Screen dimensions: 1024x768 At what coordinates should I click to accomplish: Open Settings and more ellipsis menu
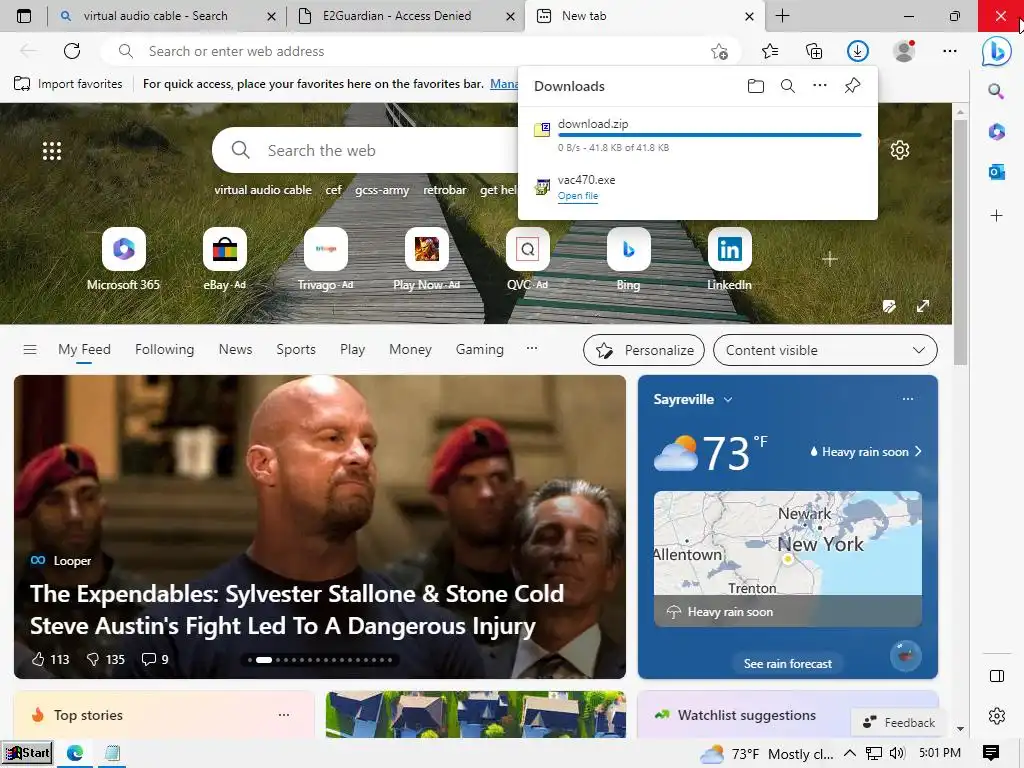(950, 51)
